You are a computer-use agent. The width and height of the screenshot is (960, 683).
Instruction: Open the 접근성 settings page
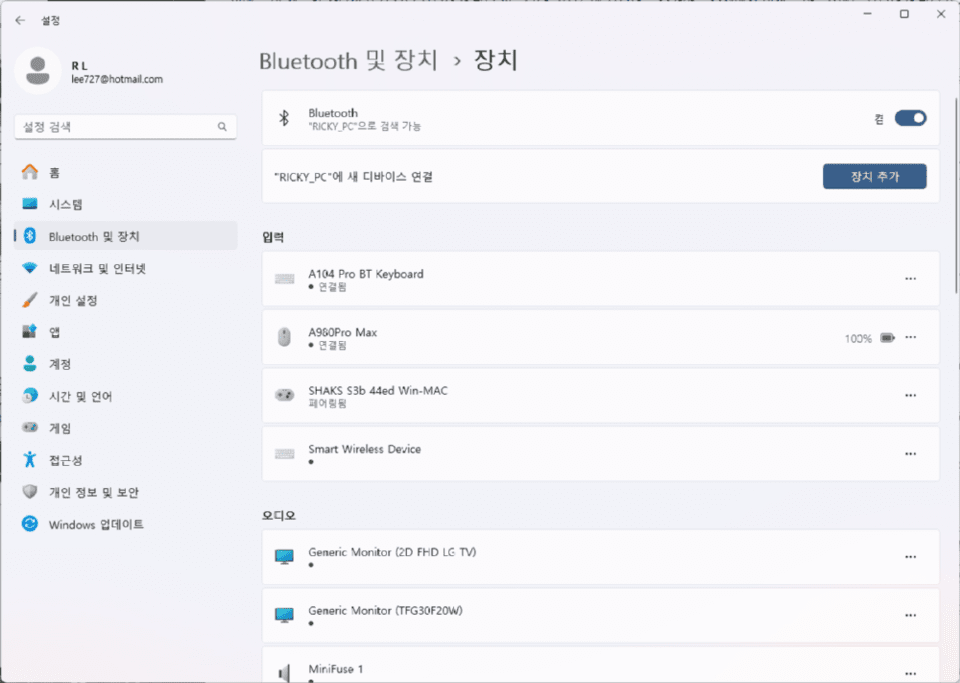[126, 460]
